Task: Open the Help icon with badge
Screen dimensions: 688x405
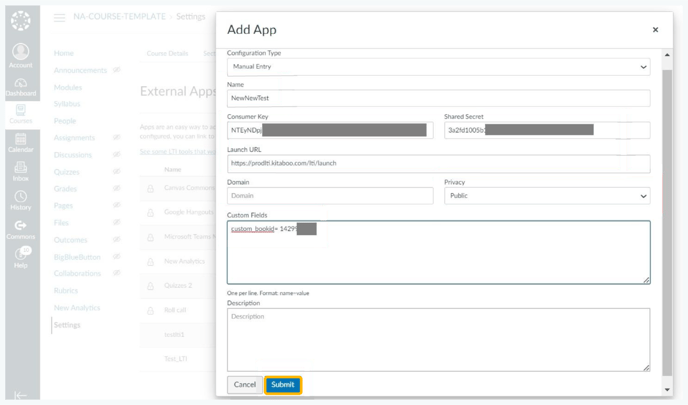Action: 22,253
